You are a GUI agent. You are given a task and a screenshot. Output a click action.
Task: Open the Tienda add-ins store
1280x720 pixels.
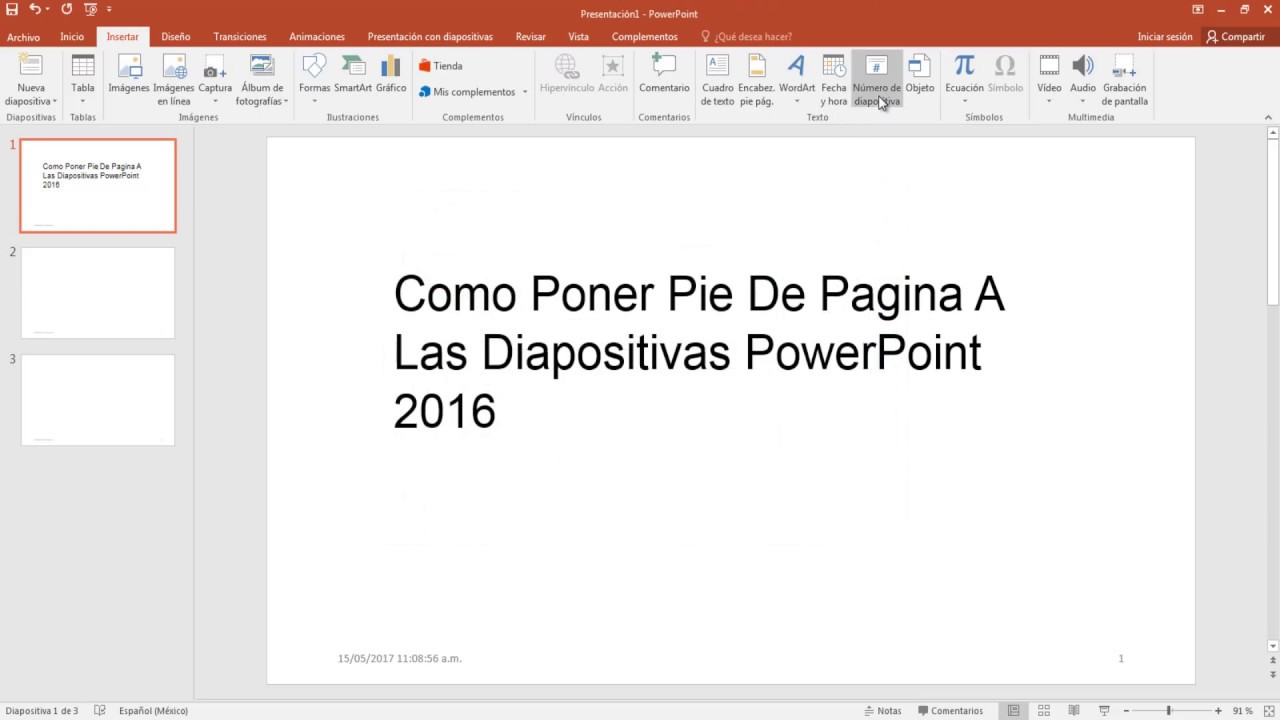tap(441, 66)
